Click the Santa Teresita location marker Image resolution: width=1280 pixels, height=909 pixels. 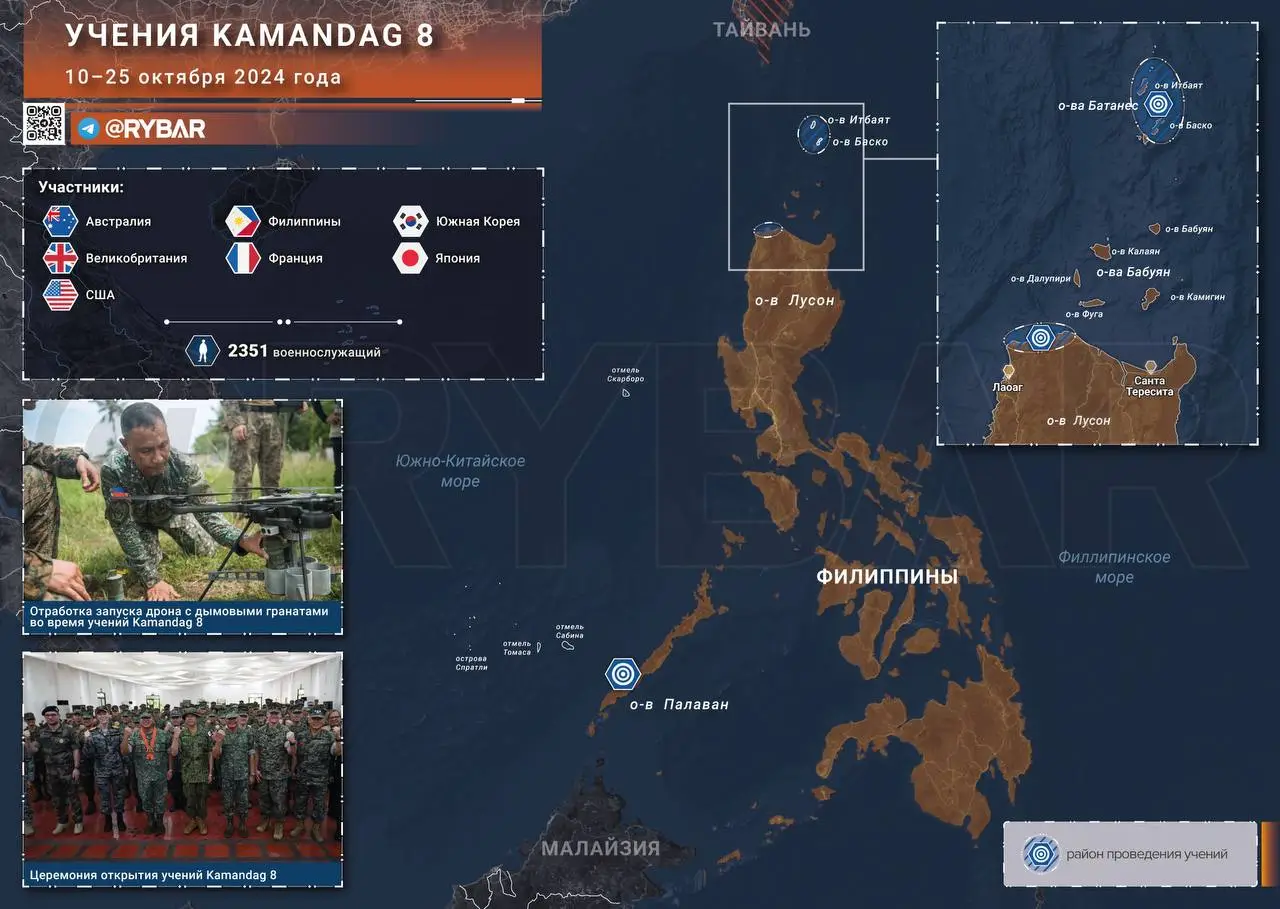point(1152,367)
